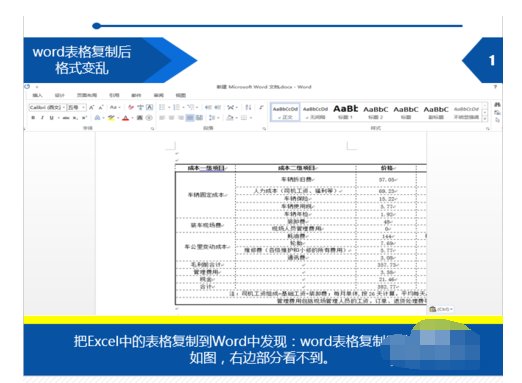Screen dimensions: 522x383
Task: Open the highlight color dropdown arrow
Action: click(118, 118)
